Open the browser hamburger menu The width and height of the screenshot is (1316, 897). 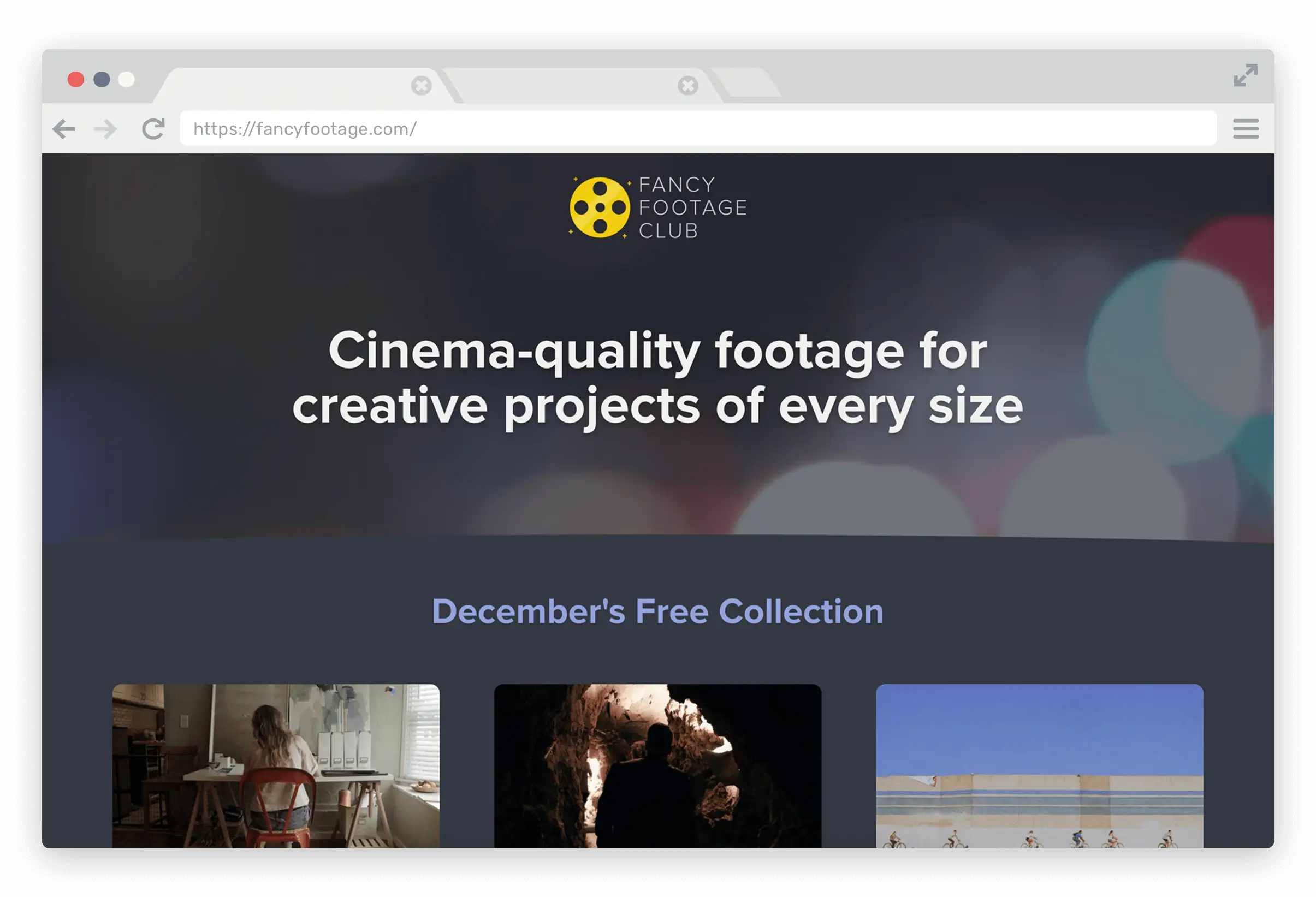[x=1246, y=128]
